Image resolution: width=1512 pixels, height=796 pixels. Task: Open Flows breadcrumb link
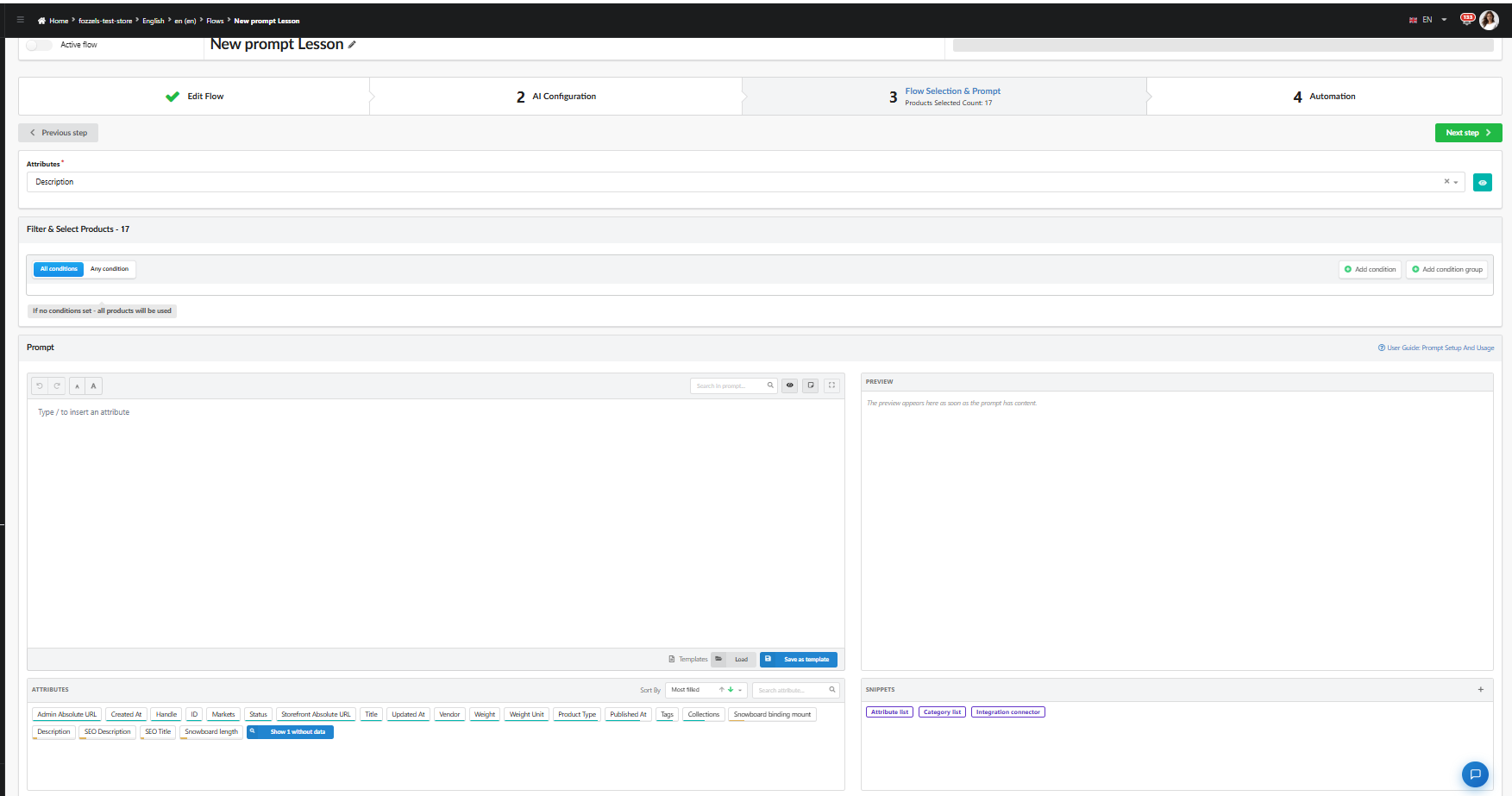pos(215,21)
